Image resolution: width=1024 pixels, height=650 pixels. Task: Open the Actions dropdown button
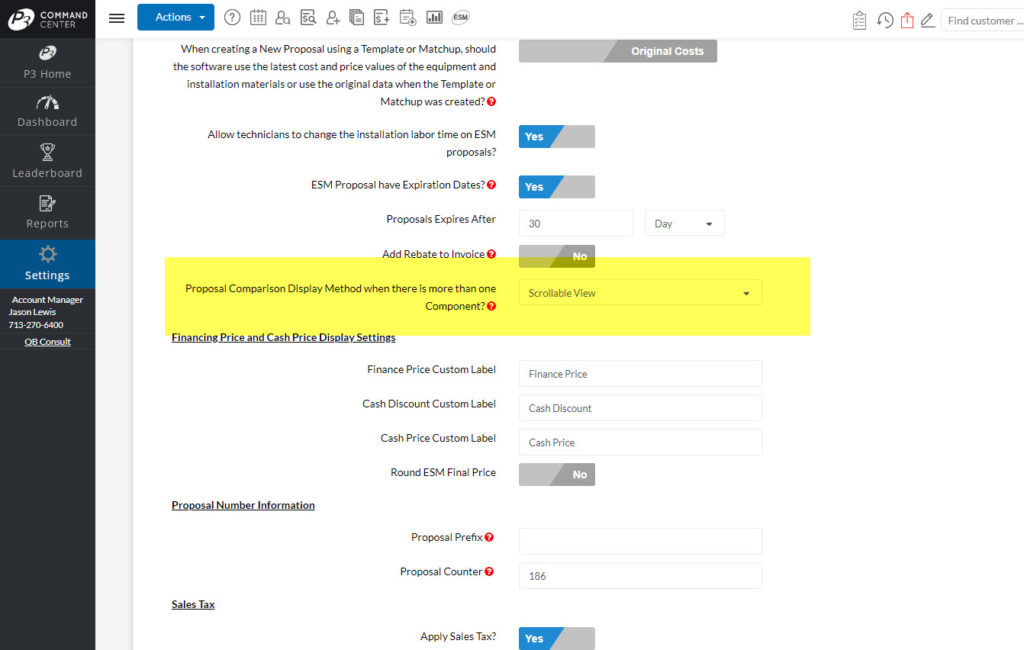(x=175, y=17)
